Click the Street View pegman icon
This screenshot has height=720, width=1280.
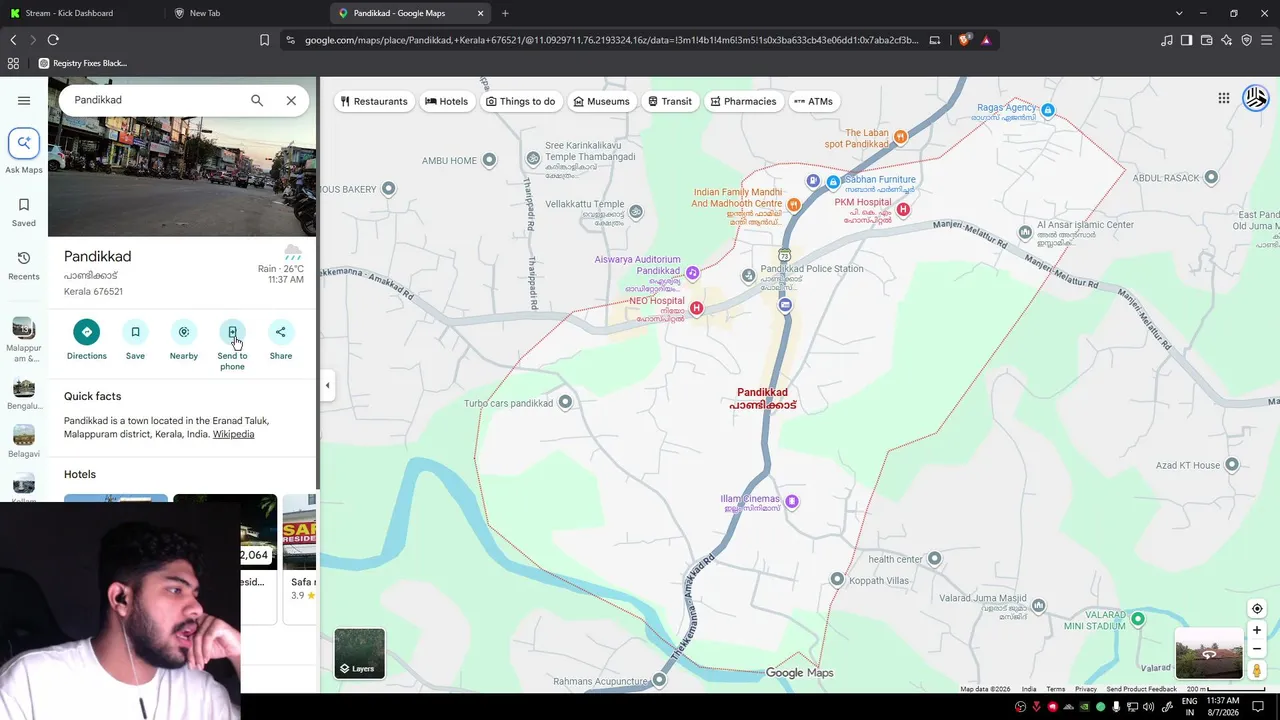click(x=1257, y=670)
